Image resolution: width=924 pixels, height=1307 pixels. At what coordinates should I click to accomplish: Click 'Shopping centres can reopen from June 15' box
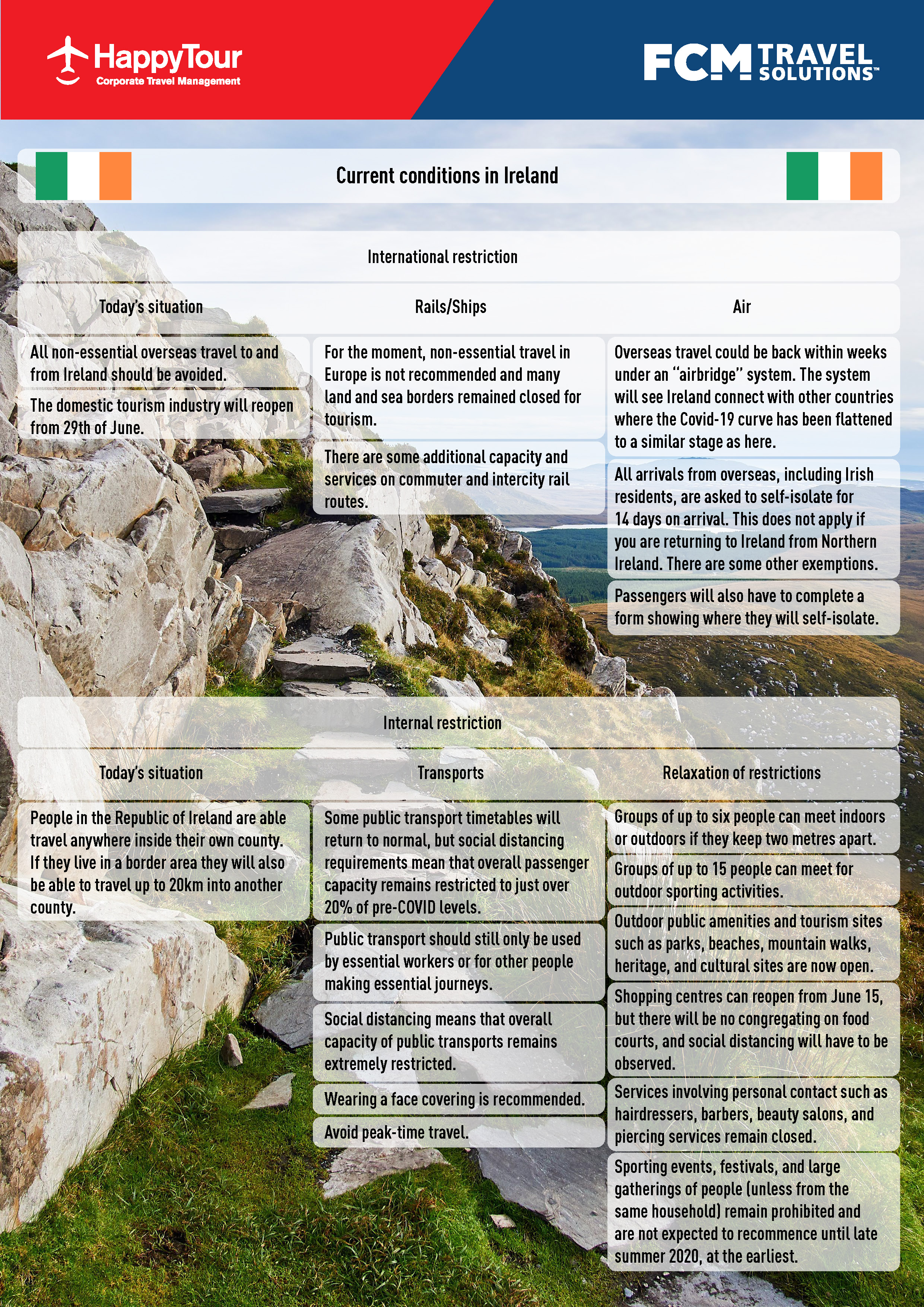754,1030
